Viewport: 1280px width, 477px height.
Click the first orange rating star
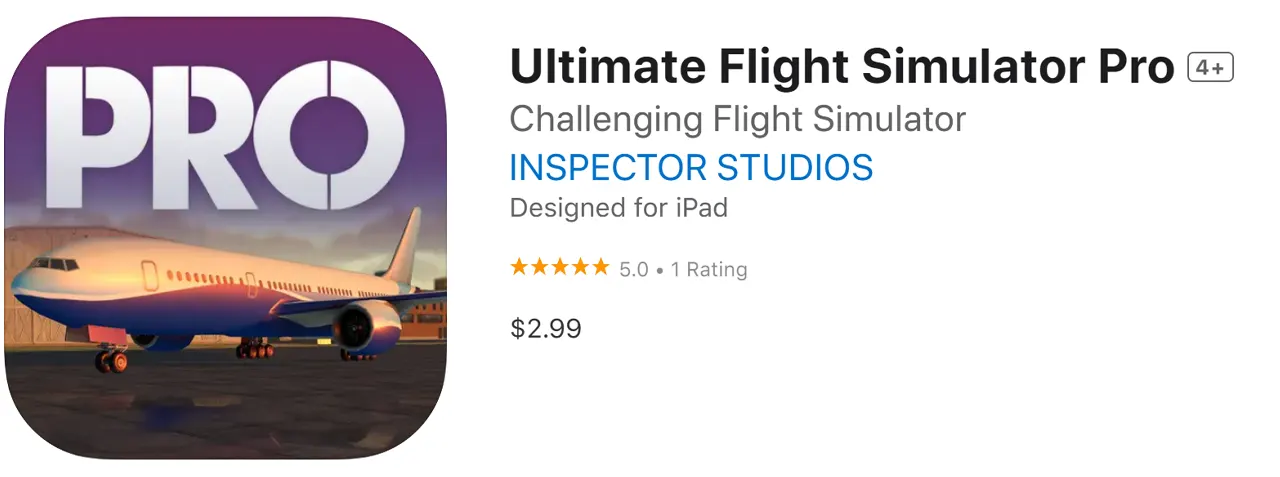(519, 267)
